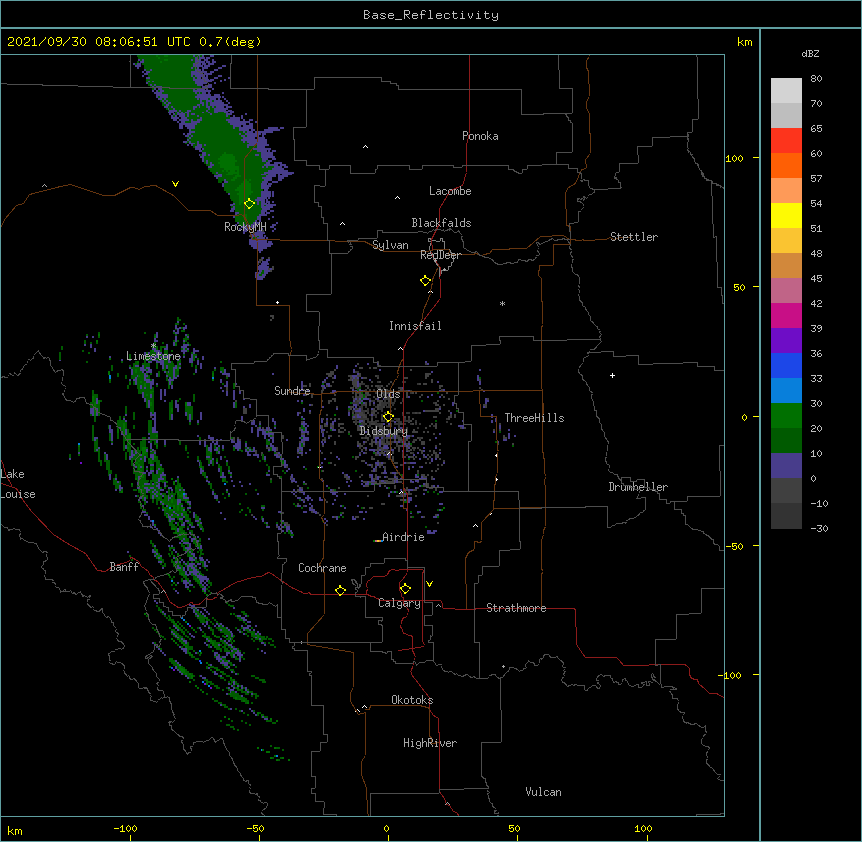
Task: Select the Olds label
Action: pyautogui.click(x=388, y=394)
